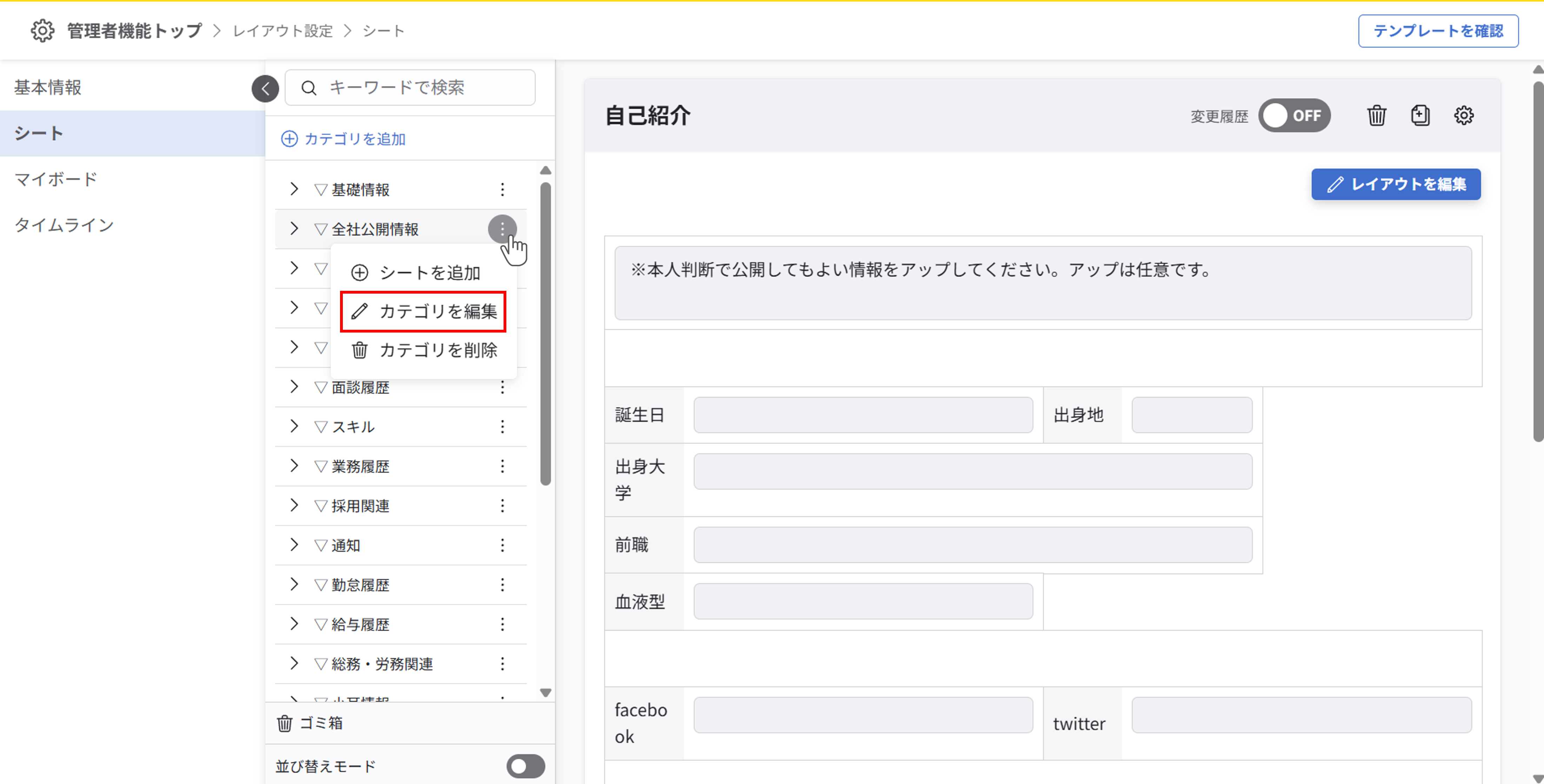Duplicate the sheet with the copy icon
Viewport: 1544px width, 784px height.
1420,115
